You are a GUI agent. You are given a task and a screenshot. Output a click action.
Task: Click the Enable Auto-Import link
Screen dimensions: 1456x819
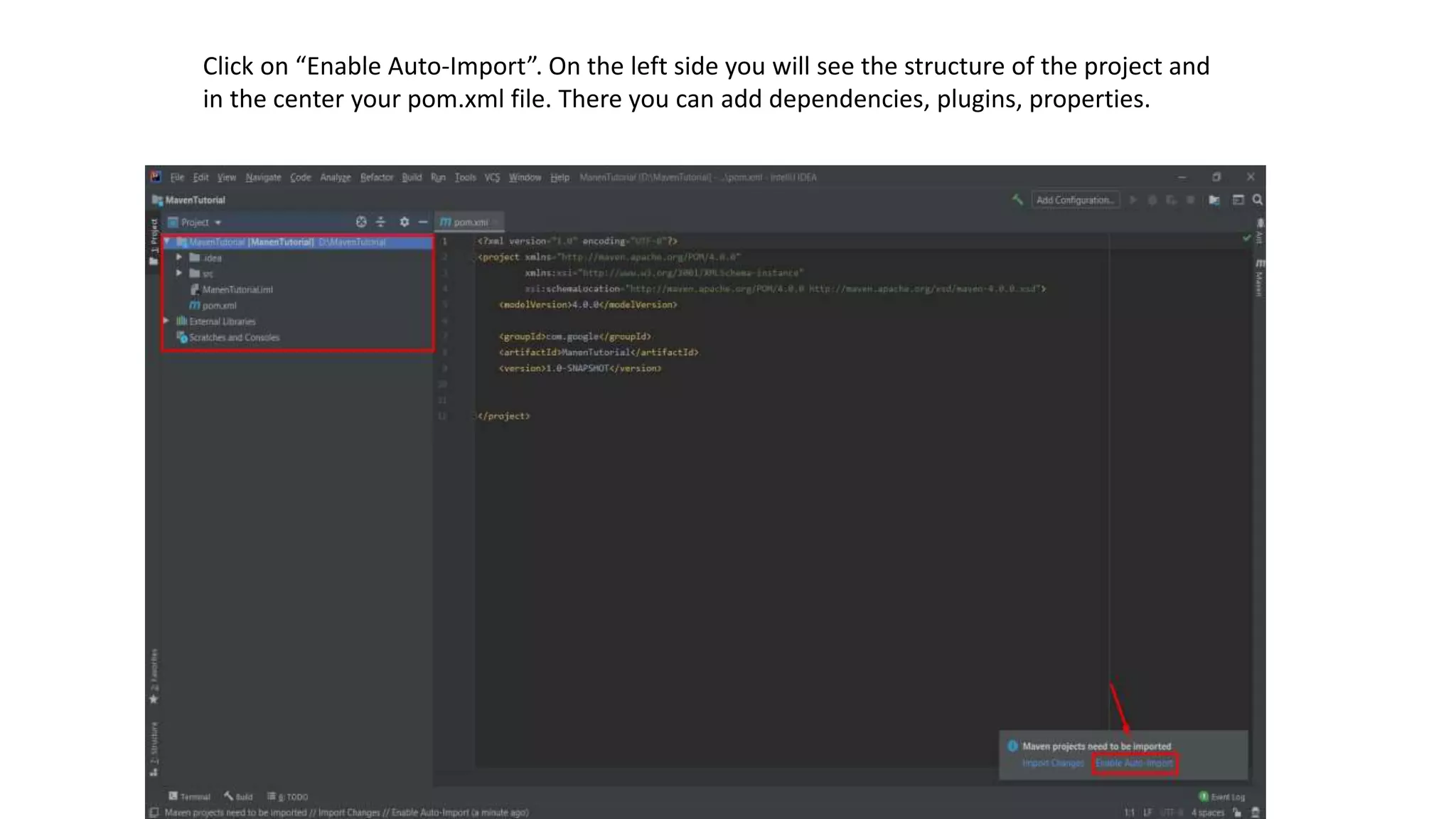pos(1134,764)
